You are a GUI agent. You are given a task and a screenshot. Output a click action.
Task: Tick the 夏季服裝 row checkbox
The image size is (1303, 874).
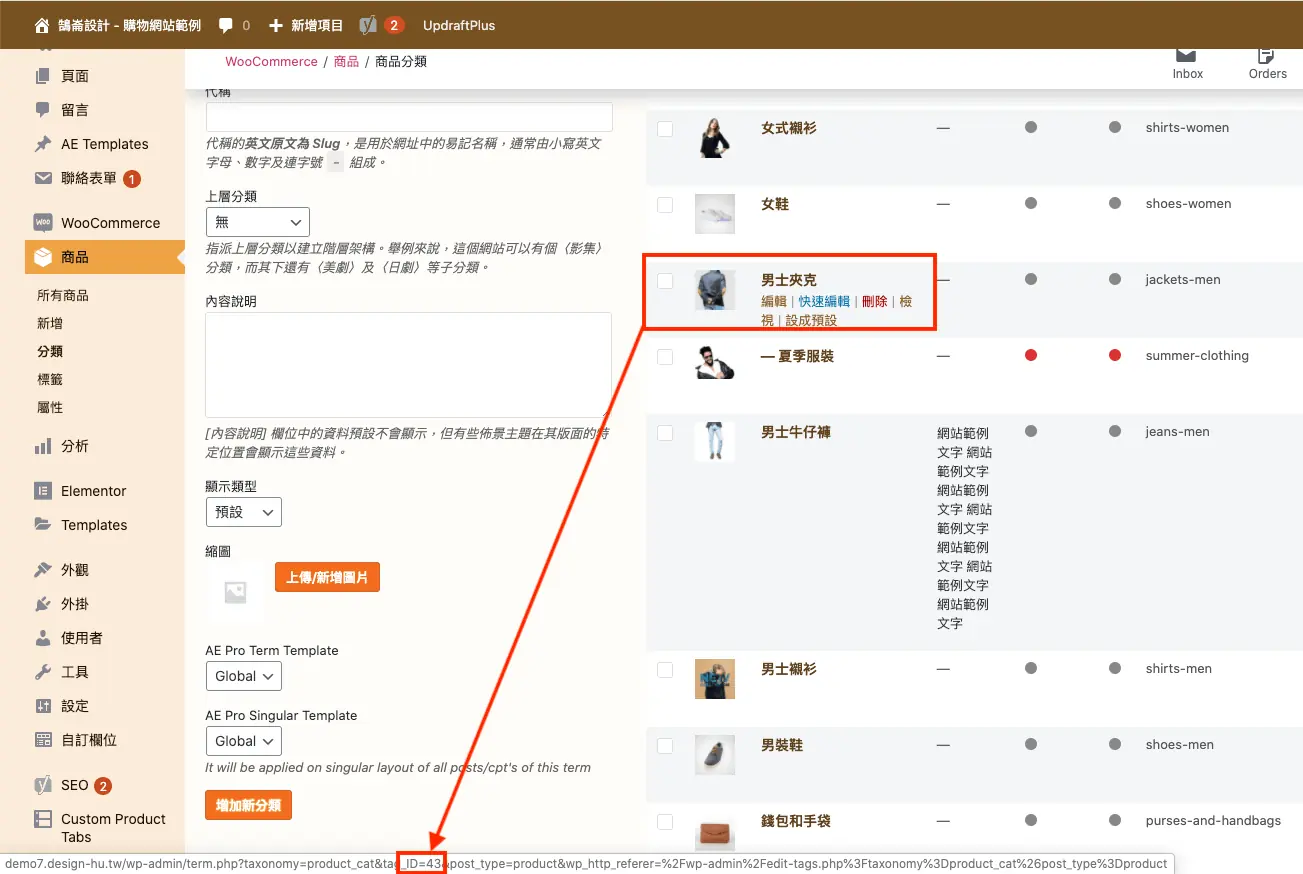point(665,357)
